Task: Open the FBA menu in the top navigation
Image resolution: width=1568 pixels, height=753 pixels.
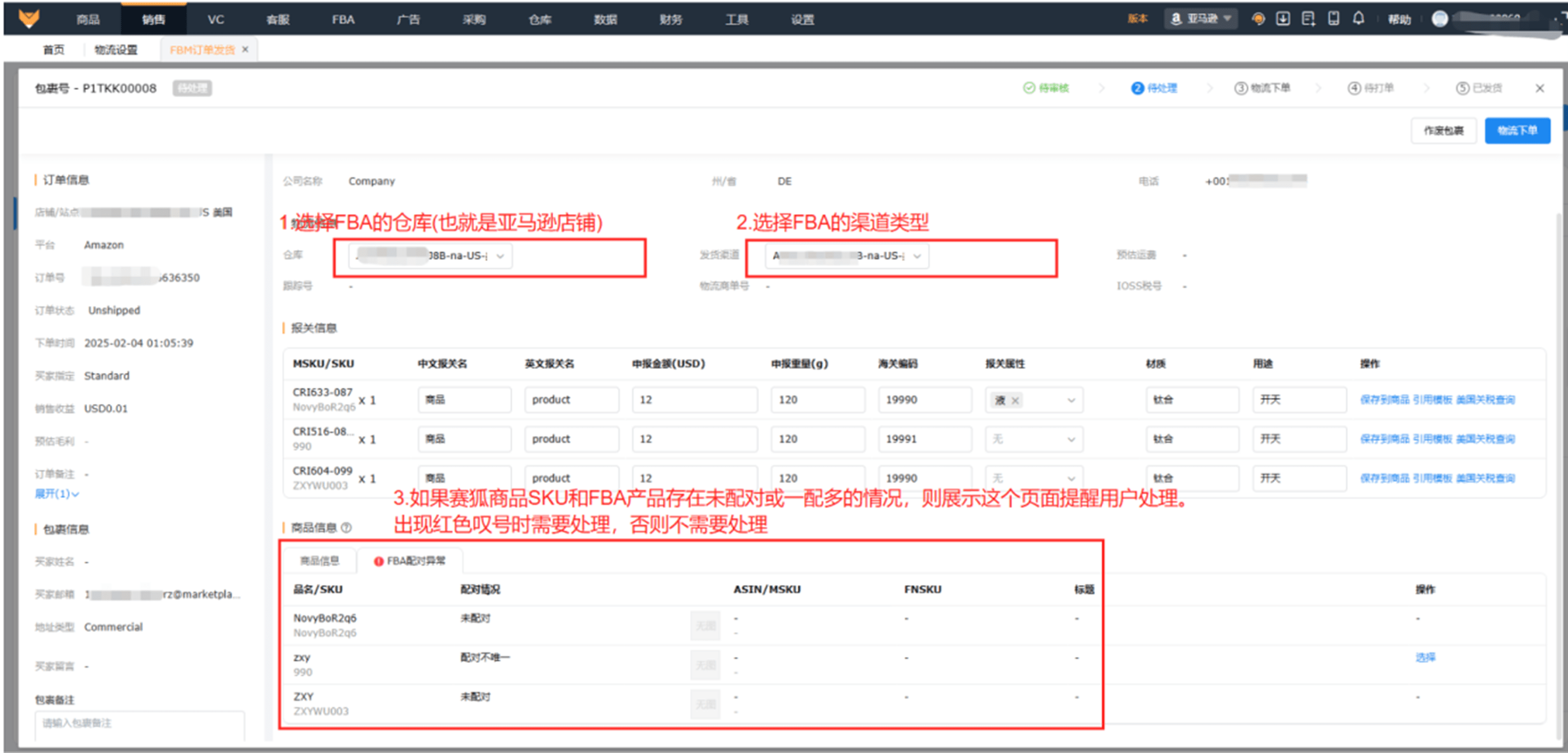Action: pyautogui.click(x=343, y=20)
